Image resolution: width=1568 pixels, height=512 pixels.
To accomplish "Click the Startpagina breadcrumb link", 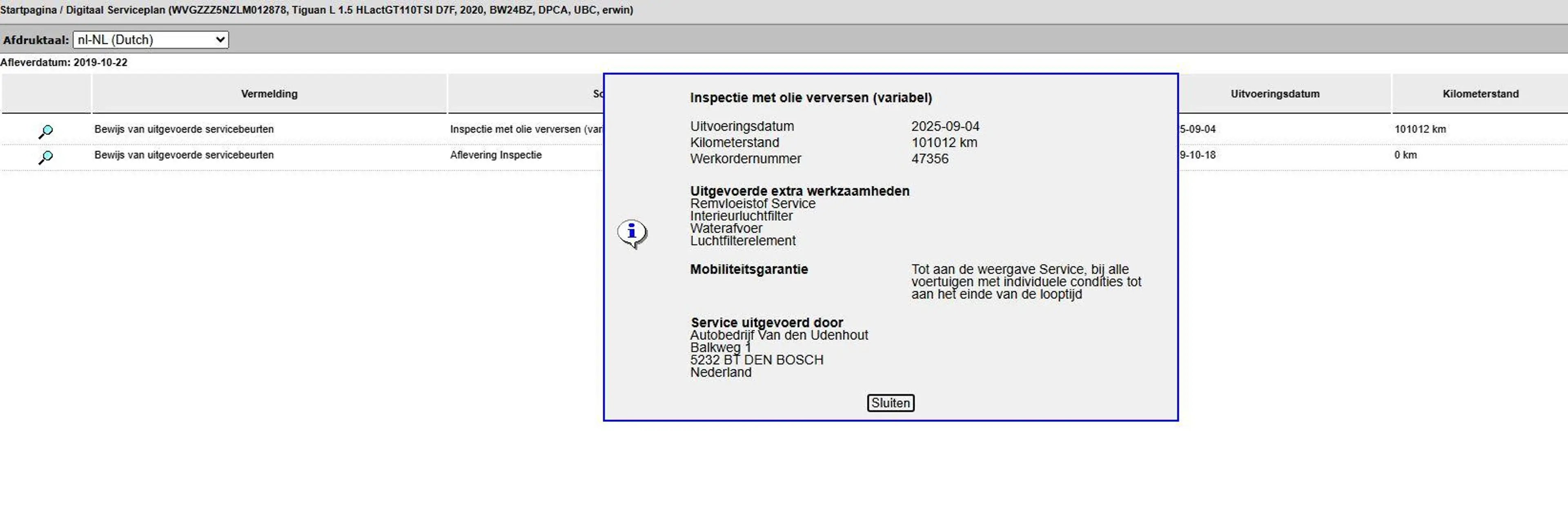I will click(29, 10).
